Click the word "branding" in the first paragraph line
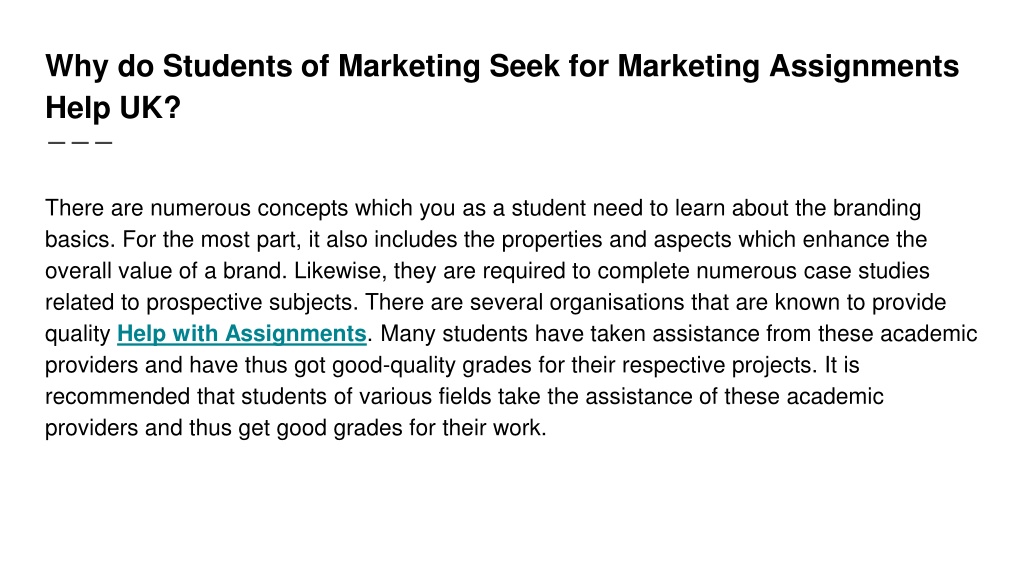The width and height of the screenshot is (1024, 576). (x=876, y=208)
